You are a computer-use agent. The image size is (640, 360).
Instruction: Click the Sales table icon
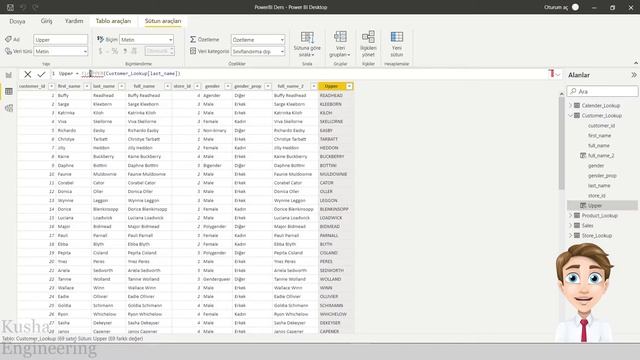tap(577, 225)
